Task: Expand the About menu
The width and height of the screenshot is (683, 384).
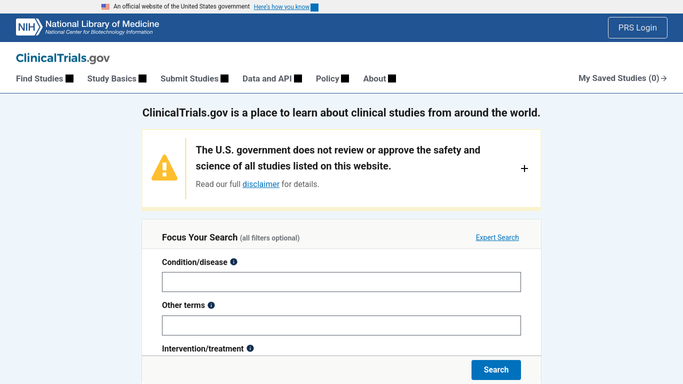Action: [379, 78]
